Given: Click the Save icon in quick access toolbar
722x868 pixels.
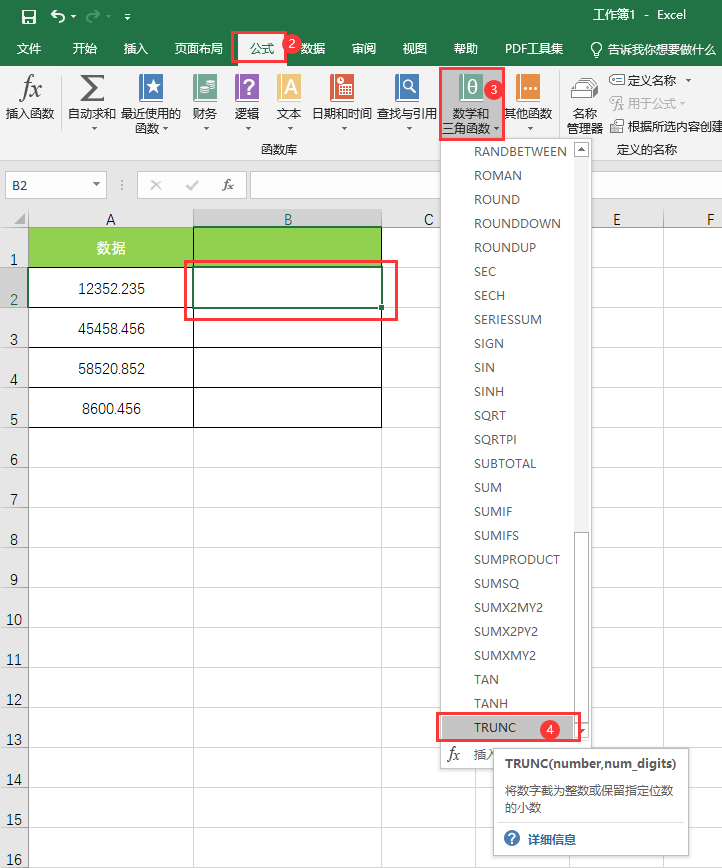Looking at the screenshot, I should [29, 17].
